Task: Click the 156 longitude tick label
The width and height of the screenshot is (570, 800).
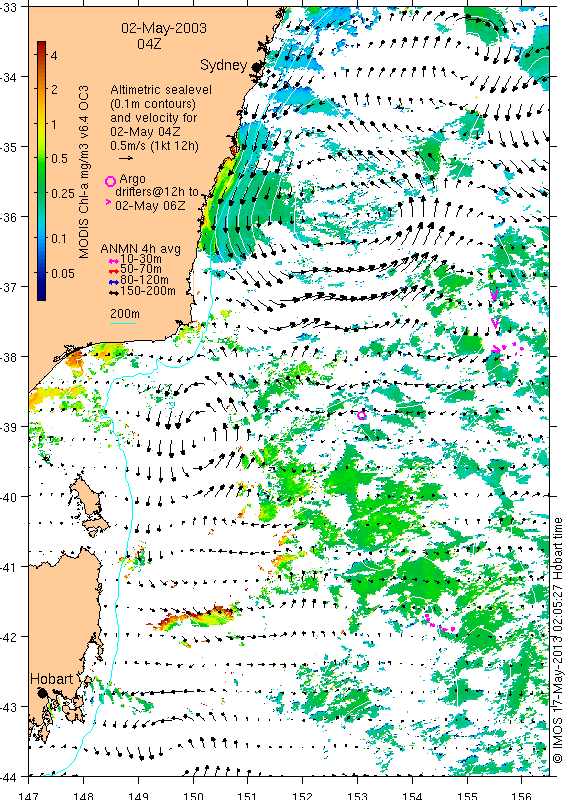Action: (x=522, y=795)
